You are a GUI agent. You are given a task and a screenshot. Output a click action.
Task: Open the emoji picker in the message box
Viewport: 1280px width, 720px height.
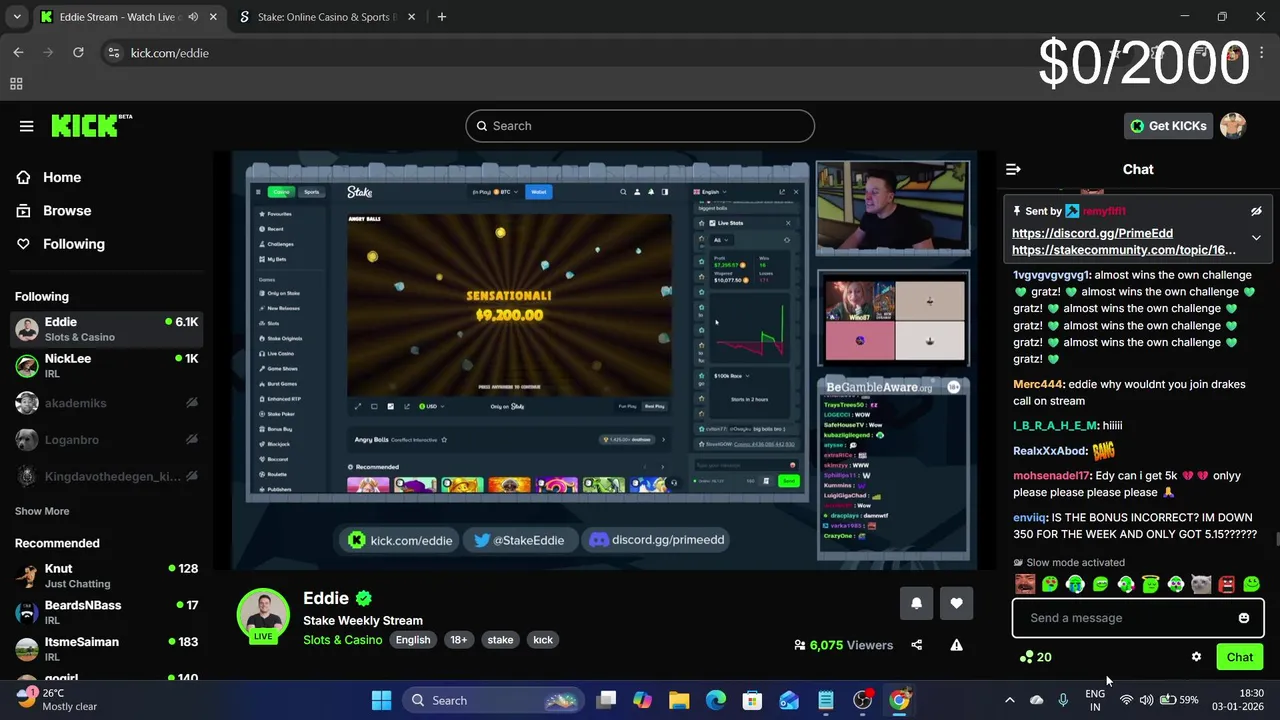(x=1244, y=618)
